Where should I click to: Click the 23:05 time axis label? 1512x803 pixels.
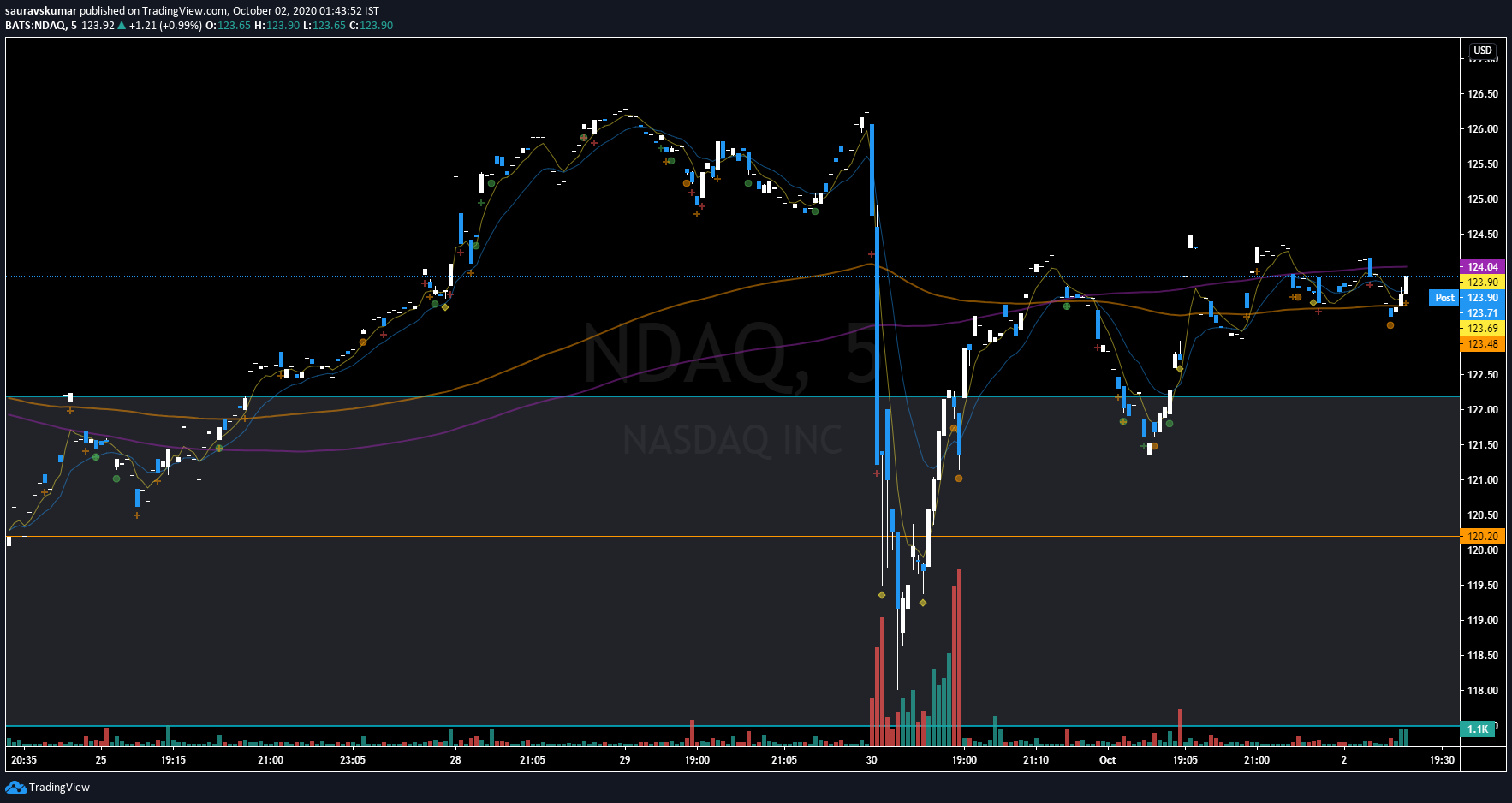353,760
